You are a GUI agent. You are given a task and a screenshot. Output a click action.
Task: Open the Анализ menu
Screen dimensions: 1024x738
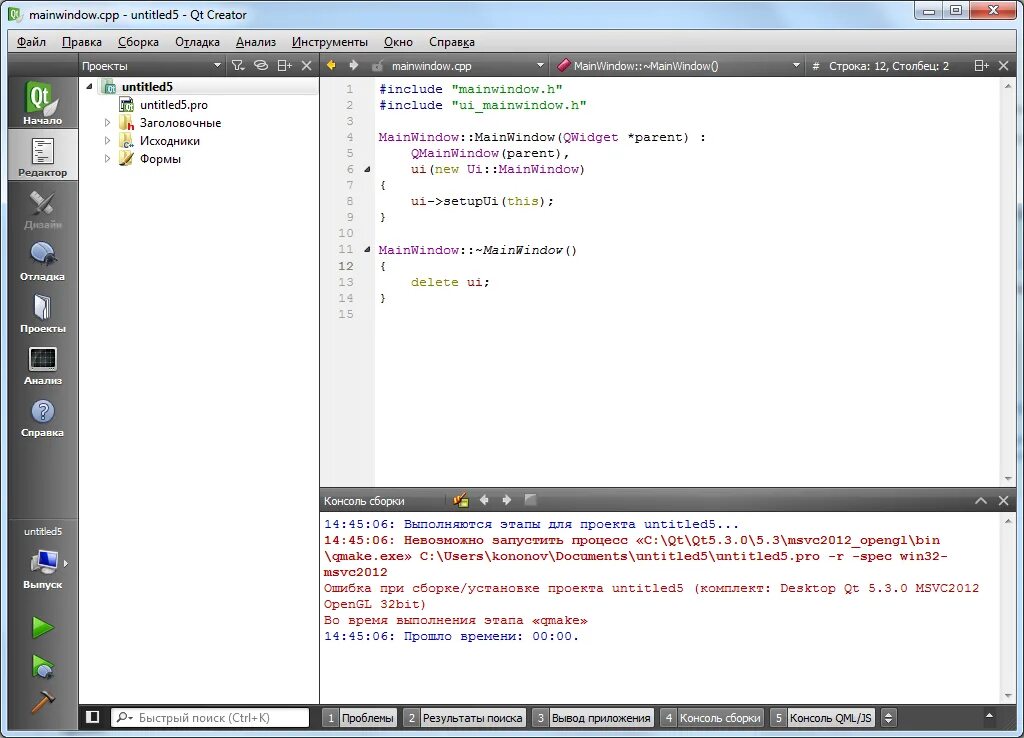[256, 42]
